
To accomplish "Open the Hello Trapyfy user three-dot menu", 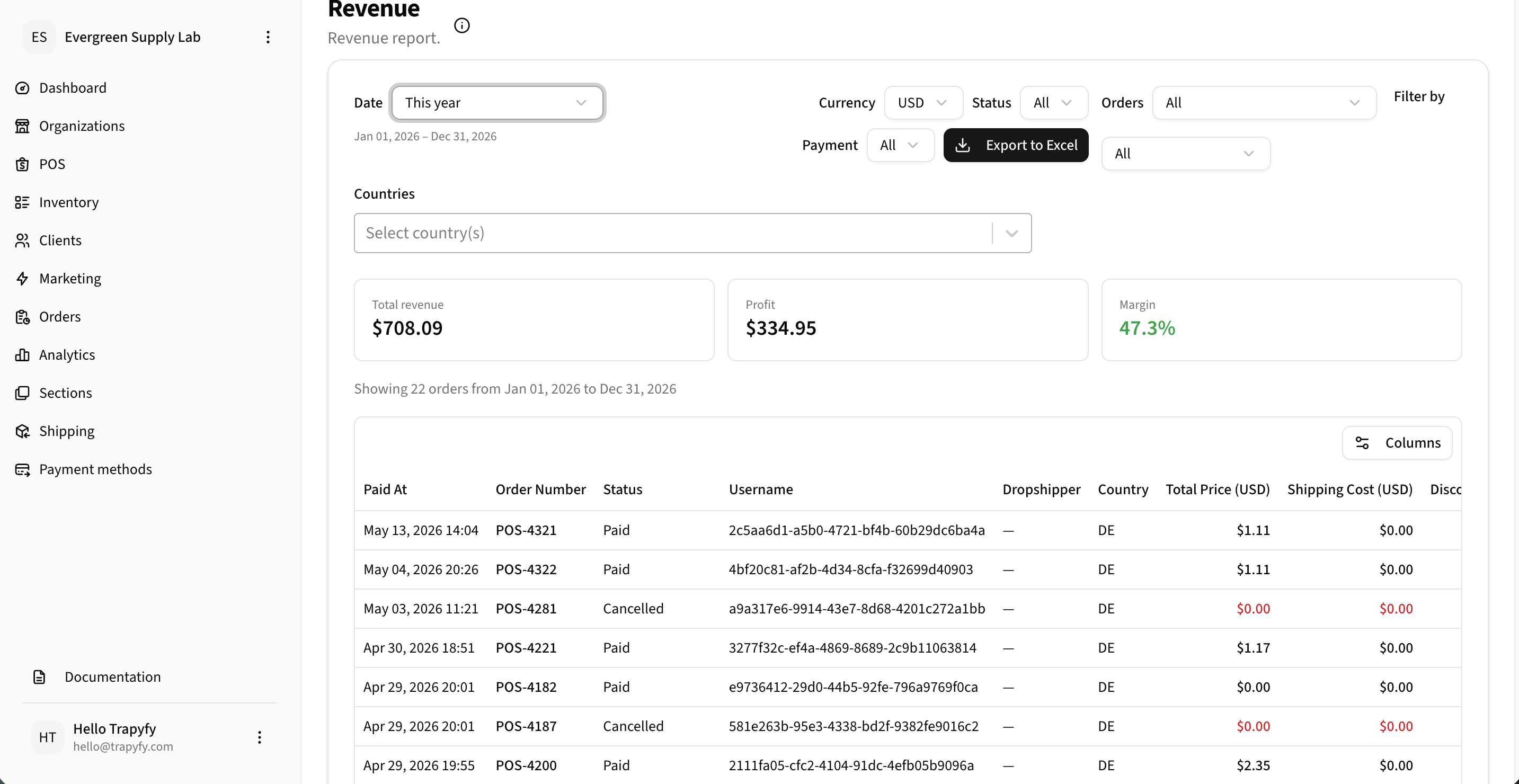I will (260, 737).
